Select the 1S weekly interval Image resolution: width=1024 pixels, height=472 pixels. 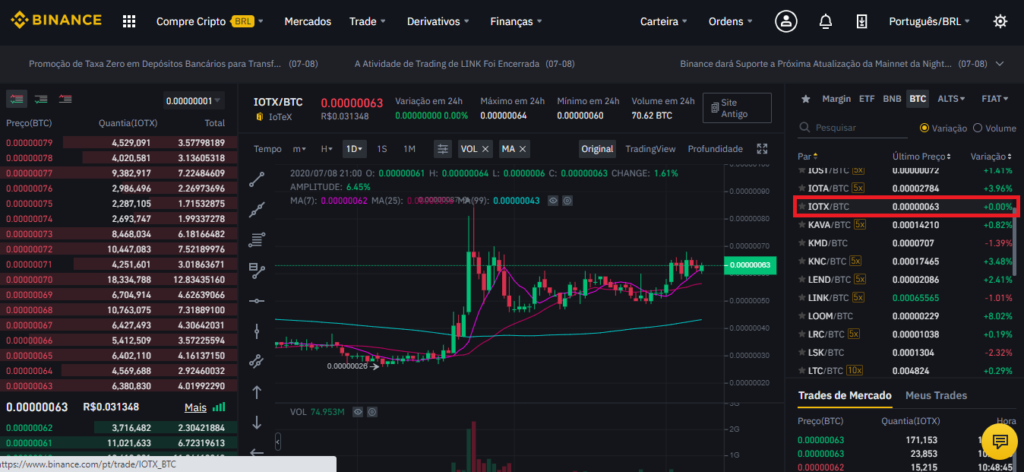pyautogui.click(x=382, y=149)
